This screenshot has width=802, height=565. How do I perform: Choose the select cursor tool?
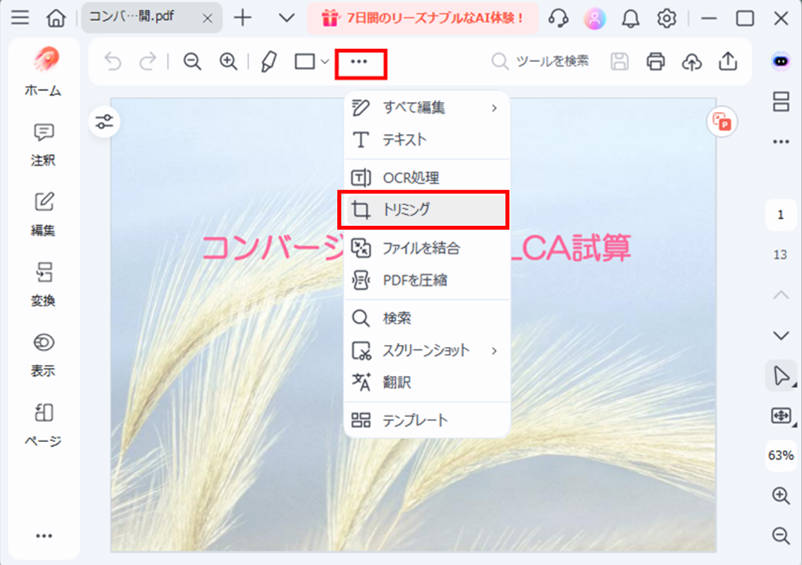[781, 375]
